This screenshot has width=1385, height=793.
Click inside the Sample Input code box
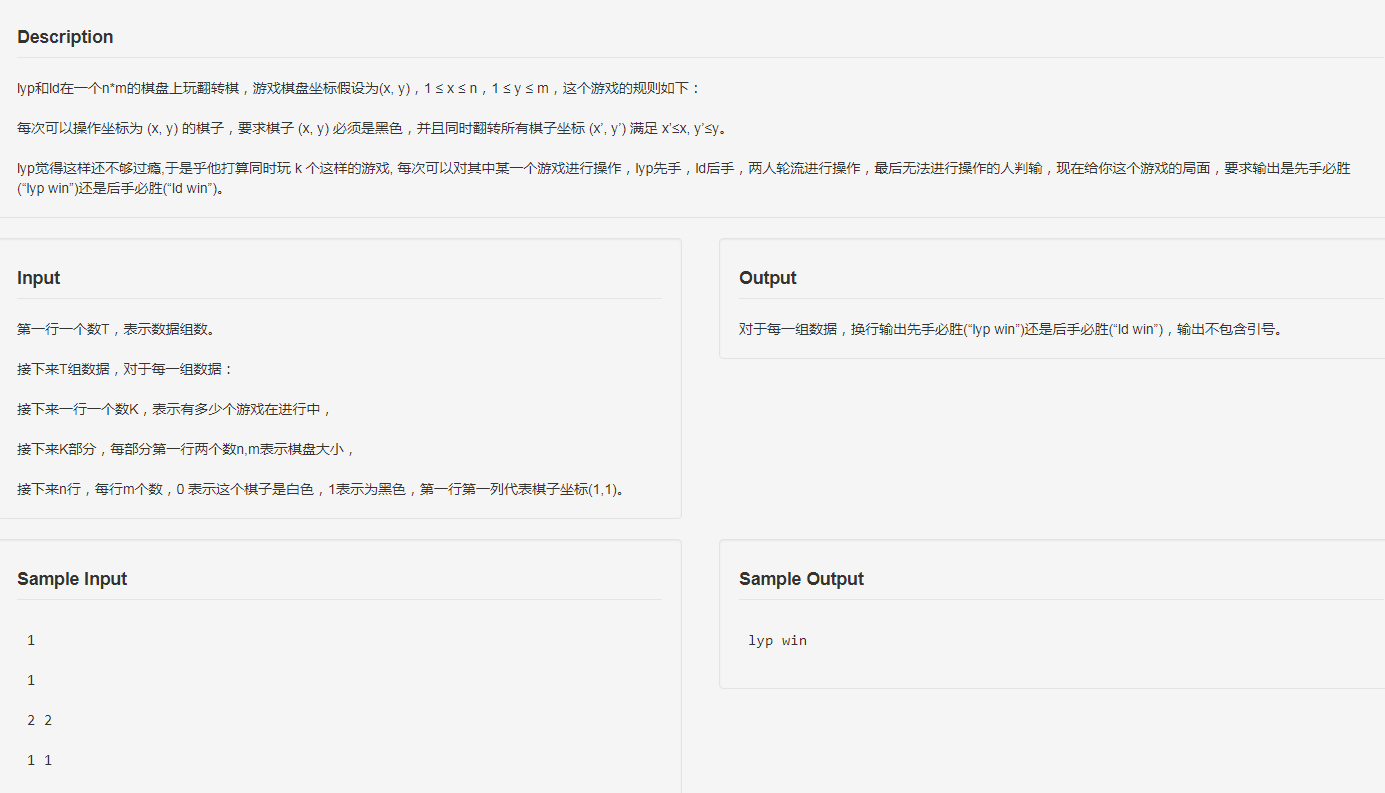[x=340, y=700]
